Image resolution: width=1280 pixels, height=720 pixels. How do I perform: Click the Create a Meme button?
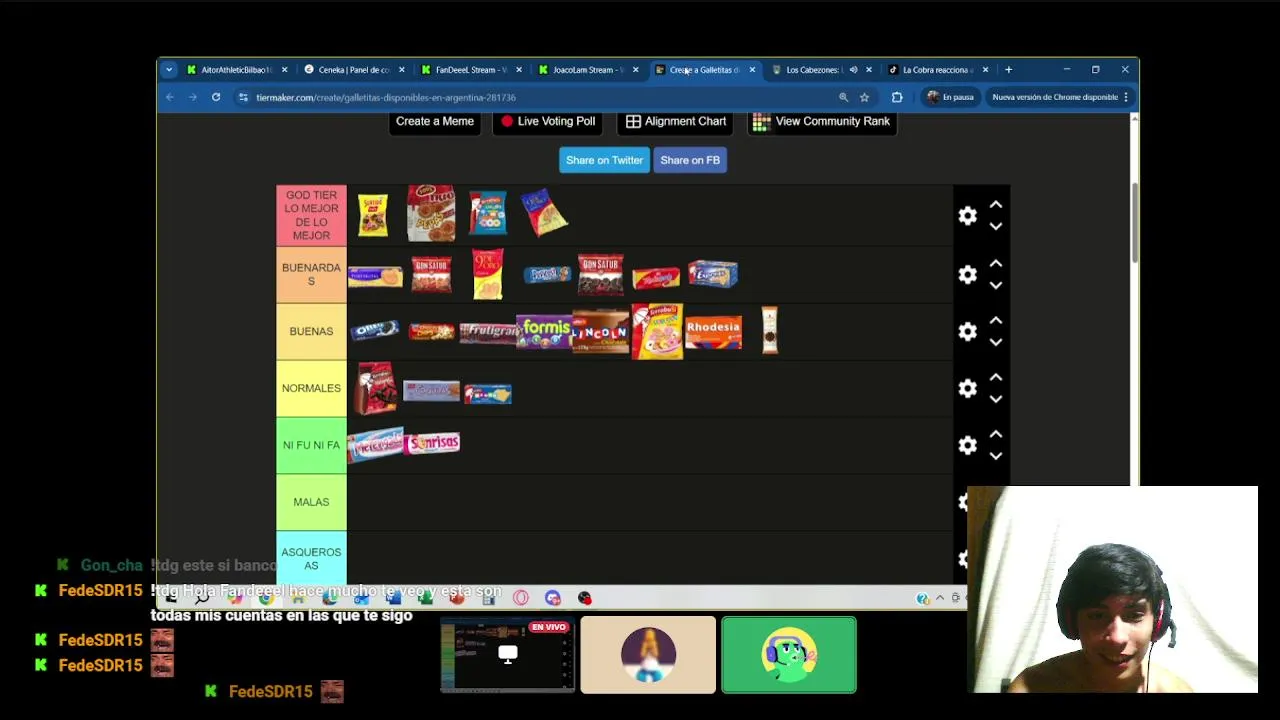[435, 121]
